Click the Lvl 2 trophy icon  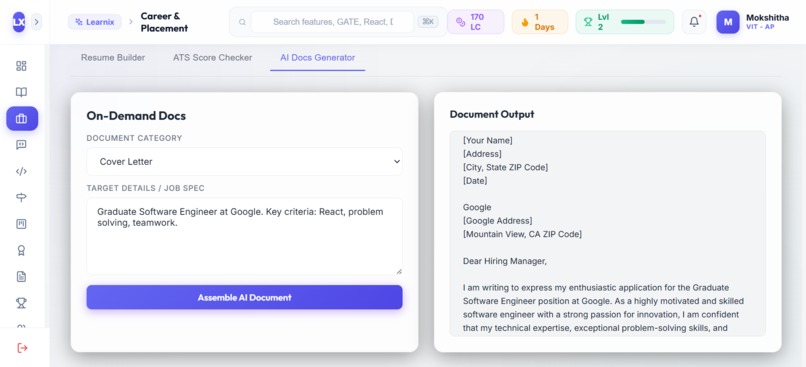pyautogui.click(x=588, y=22)
